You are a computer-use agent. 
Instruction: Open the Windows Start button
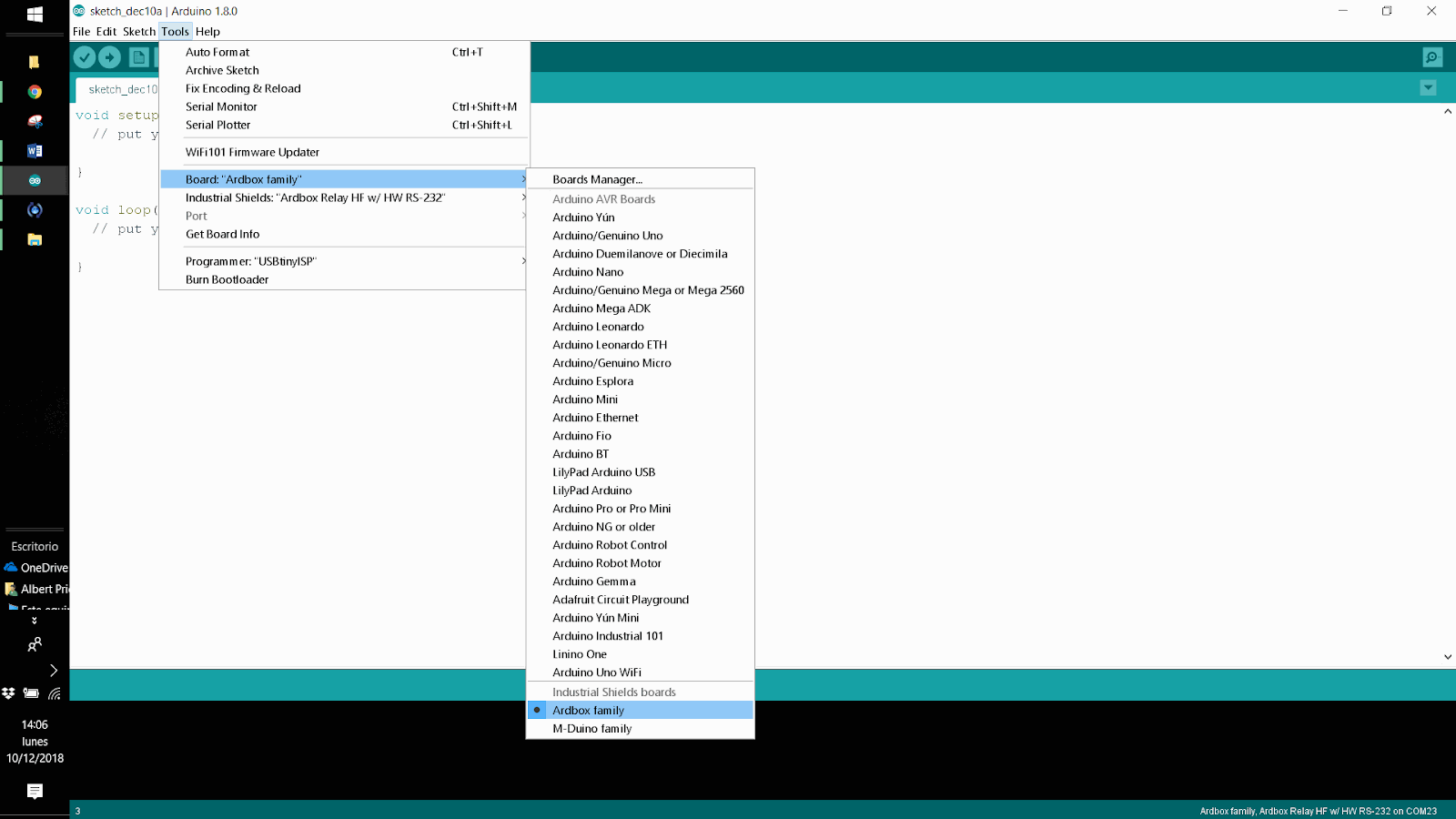tap(35, 15)
